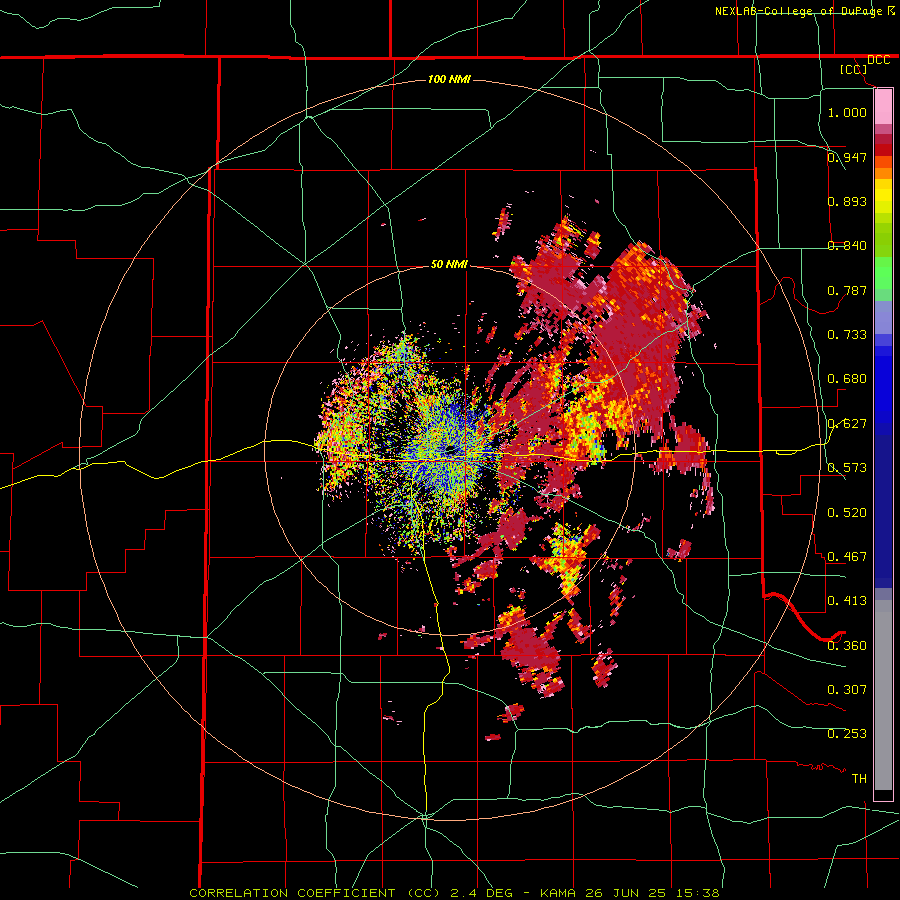
Task: Click the 0.733 legend value
Action: [x=847, y=334]
